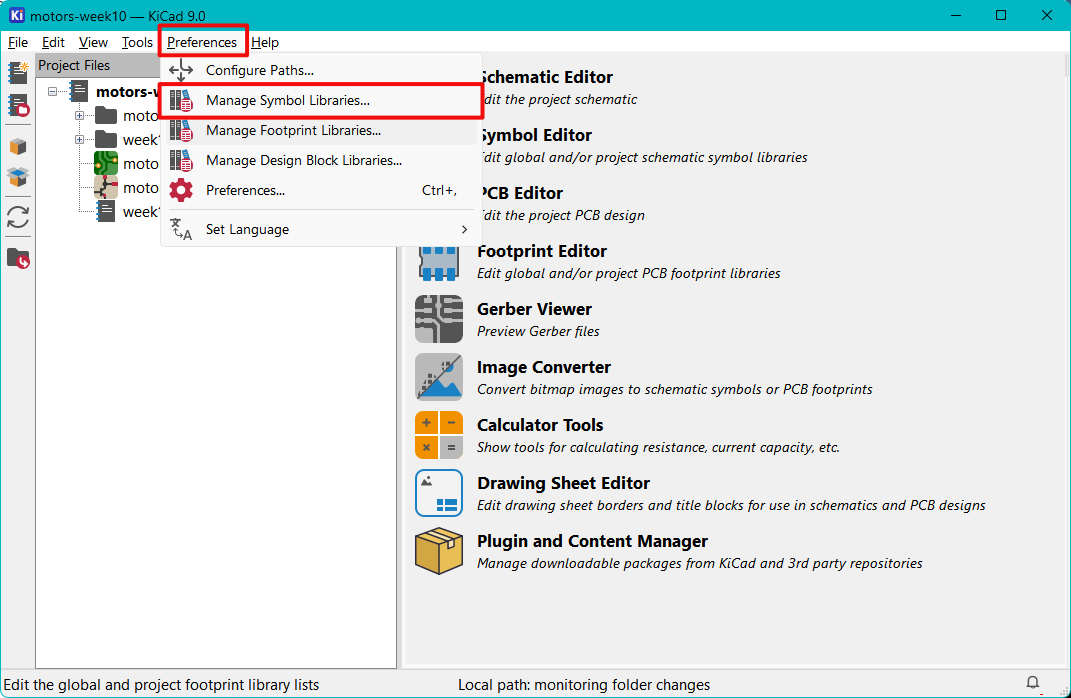Image resolution: width=1071 pixels, height=698 pixels.
Task: Click the New Project toolbar icon
Action: [18, 72]
